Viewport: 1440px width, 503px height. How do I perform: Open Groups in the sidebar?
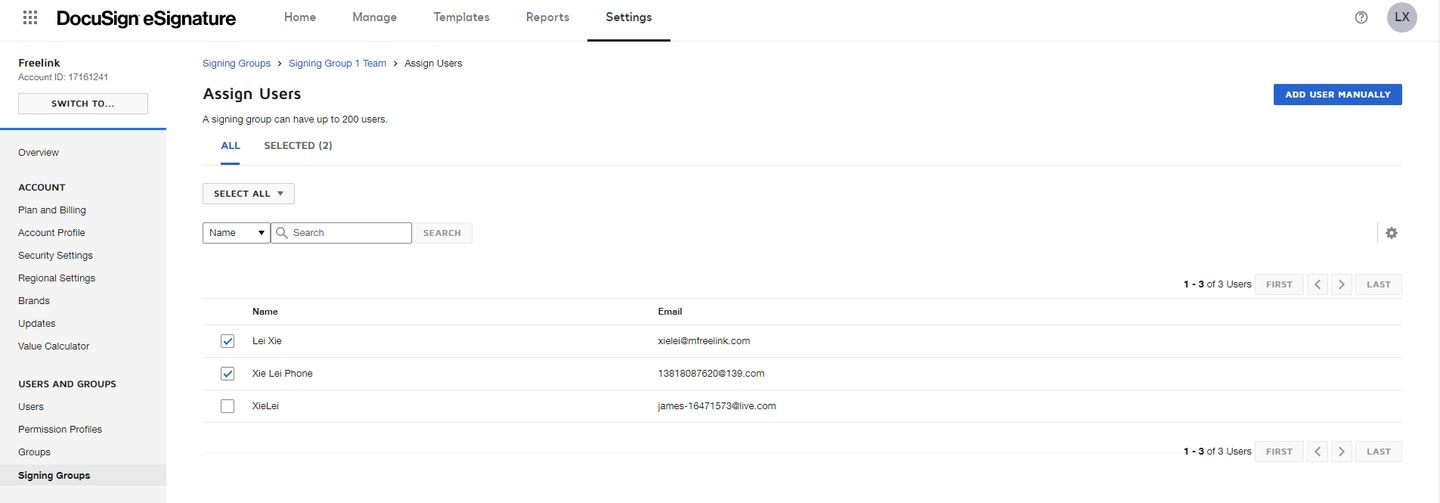pyautogui.click(x=34, y=452)
